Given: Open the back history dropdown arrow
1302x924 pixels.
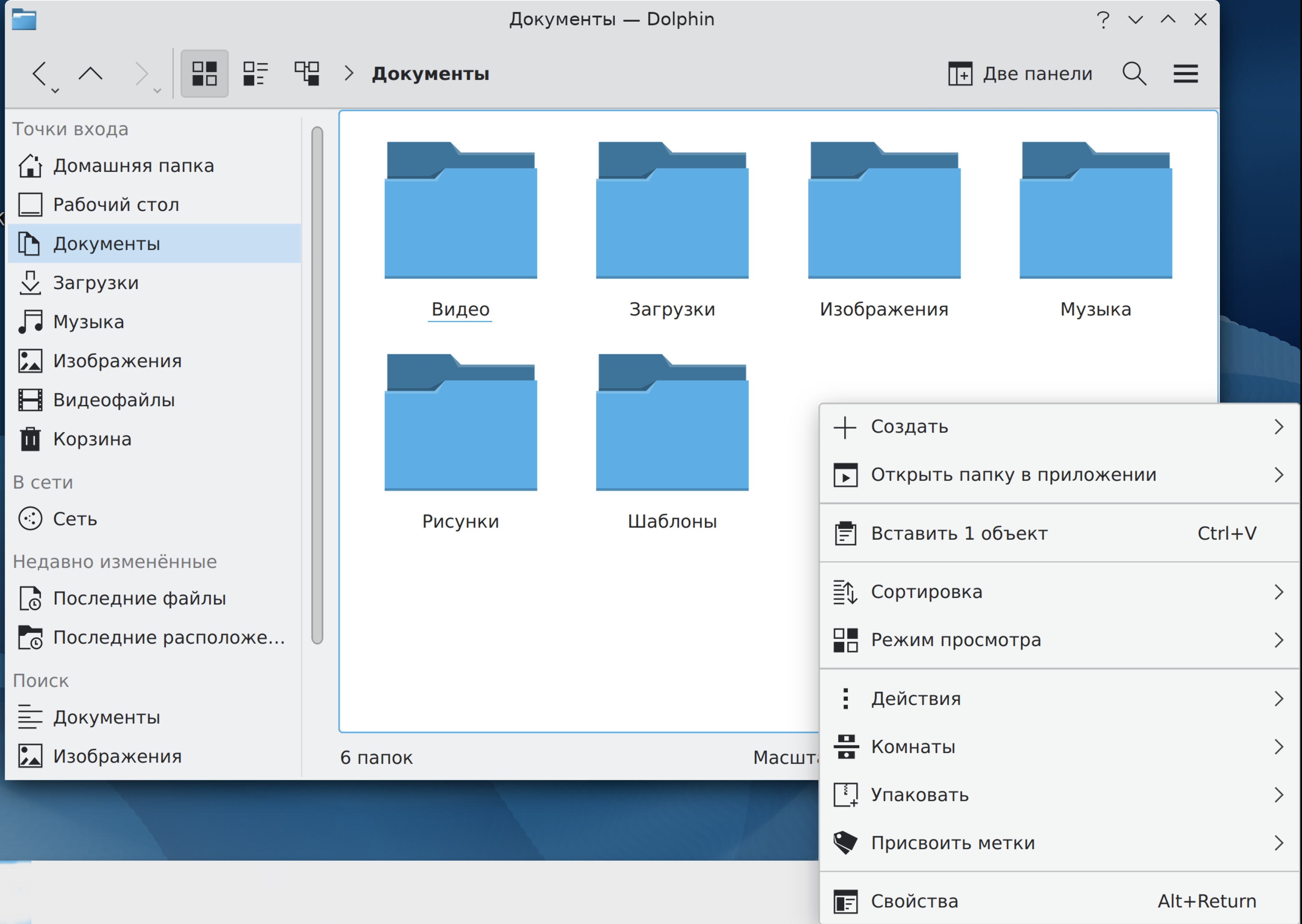Looking at the screenshot, I should click(x=55, y=91).
